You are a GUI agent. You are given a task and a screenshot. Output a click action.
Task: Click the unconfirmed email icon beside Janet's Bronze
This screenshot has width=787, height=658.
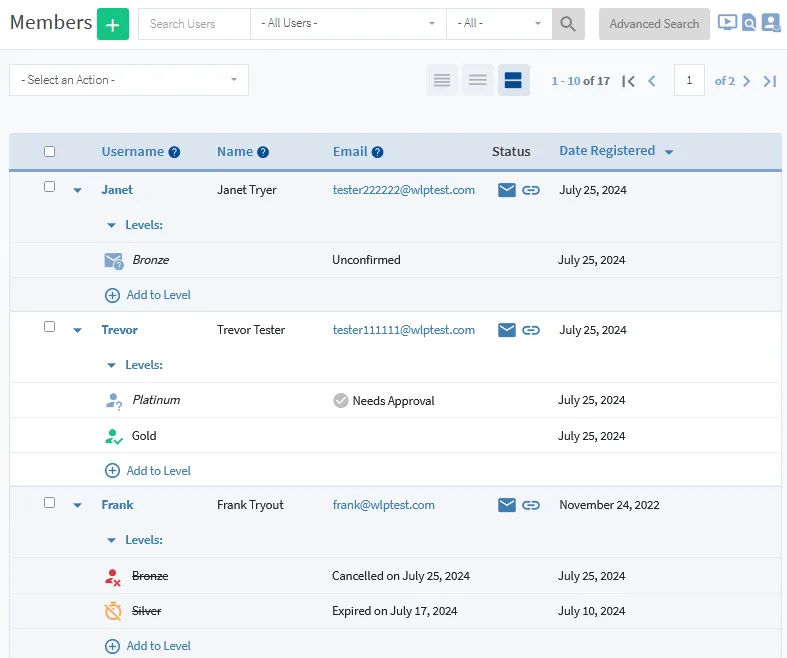coord(114,261)
